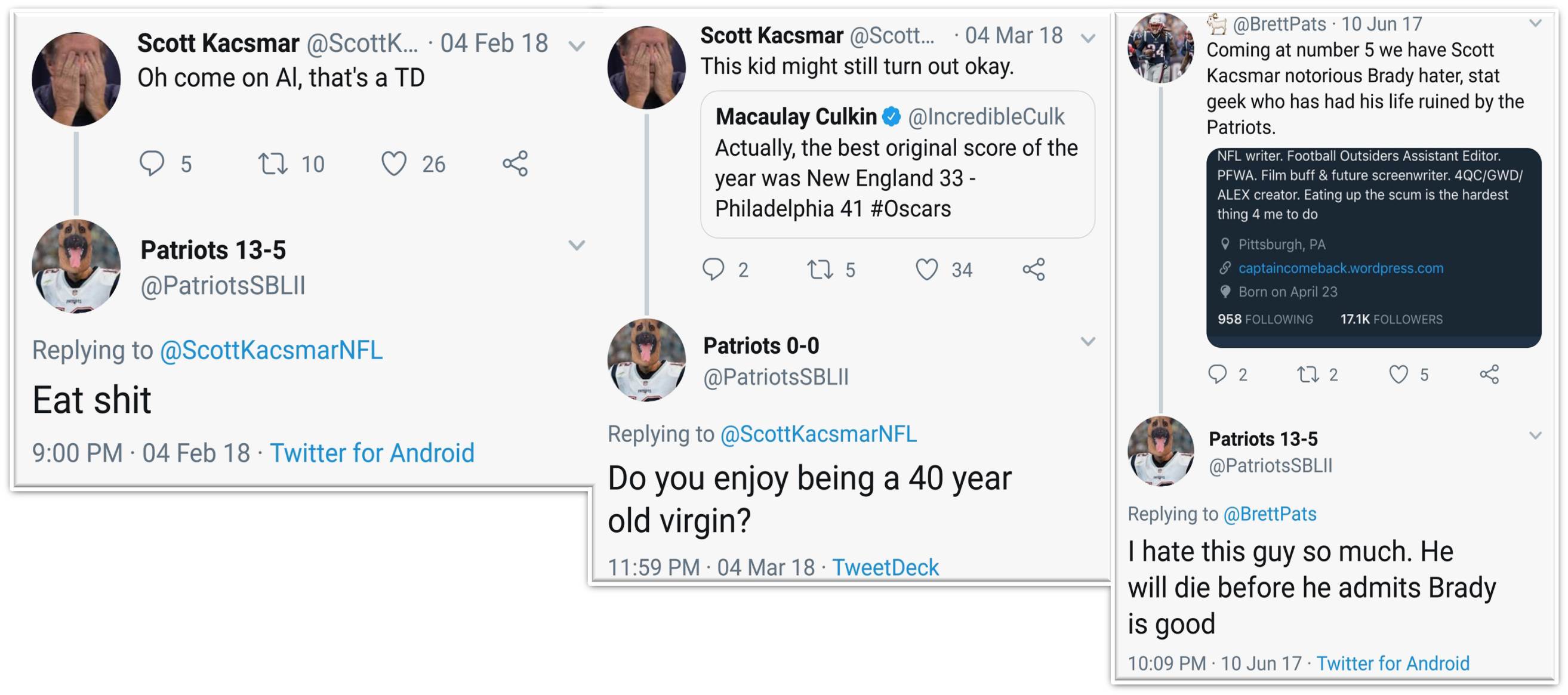
Task: Open the captaincomeback.wordpress.com link
Action: (x=1341, y=268)
